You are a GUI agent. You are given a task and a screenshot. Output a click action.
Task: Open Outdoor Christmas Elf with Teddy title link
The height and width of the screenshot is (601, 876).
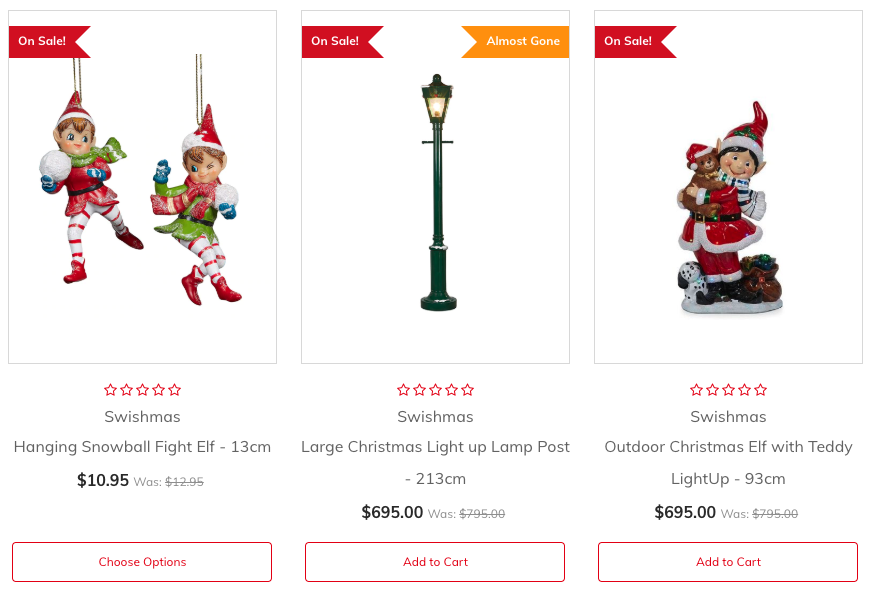click(728, 462)
